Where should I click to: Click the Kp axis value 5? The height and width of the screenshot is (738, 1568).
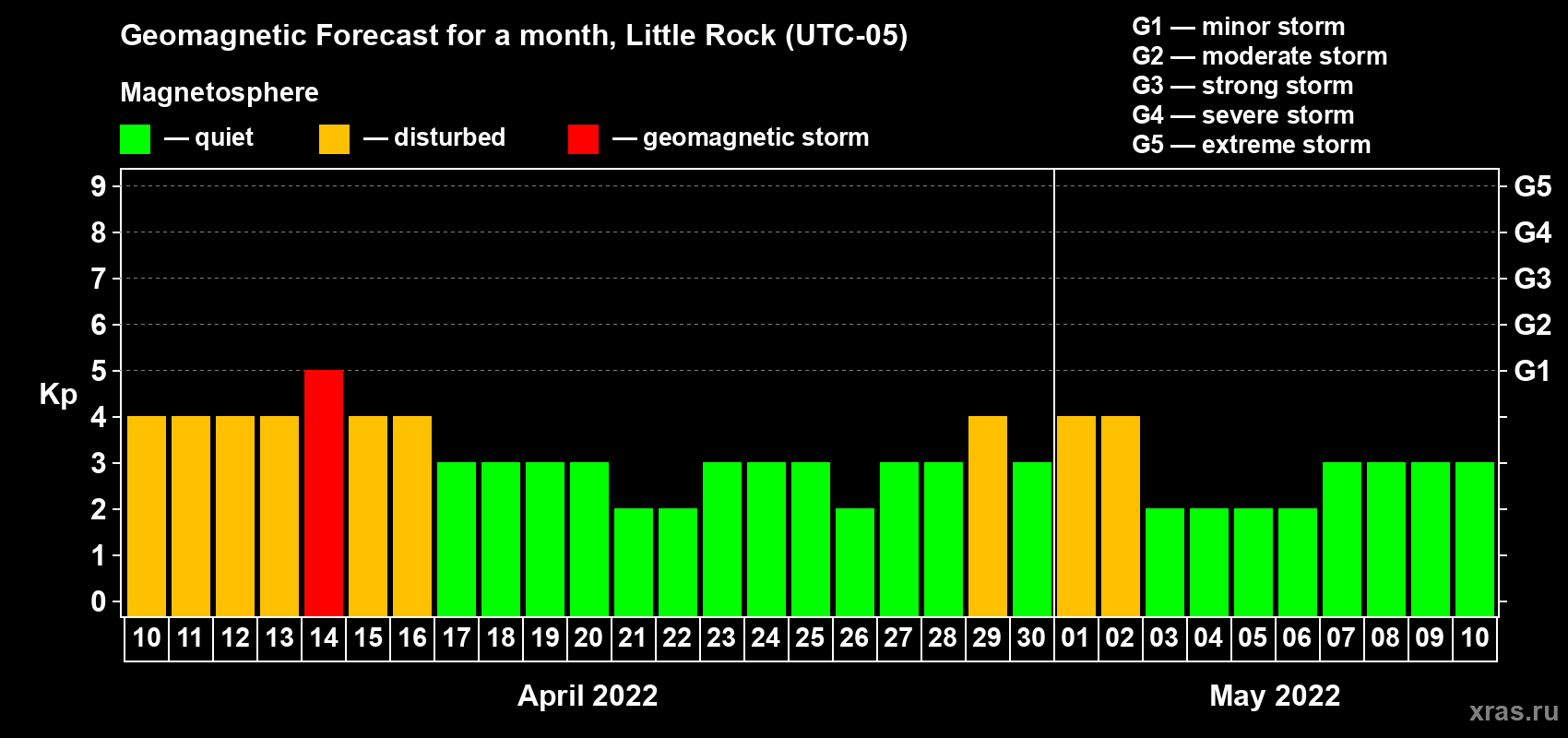point(99,371)
